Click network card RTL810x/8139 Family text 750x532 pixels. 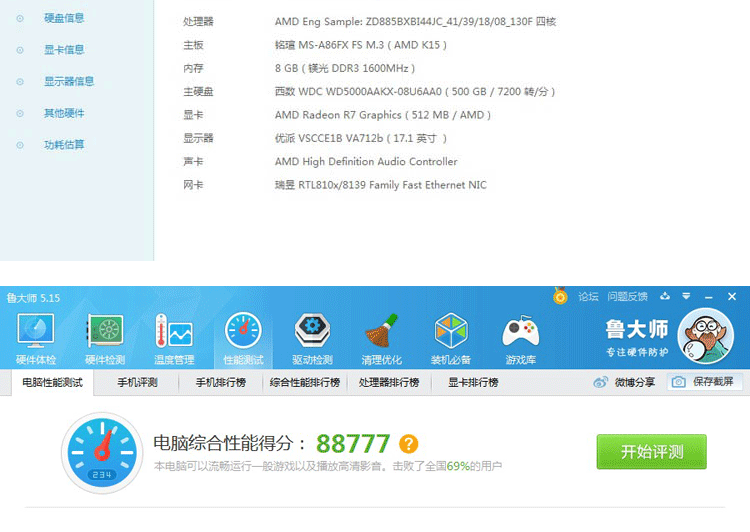[x=381, y=185]
